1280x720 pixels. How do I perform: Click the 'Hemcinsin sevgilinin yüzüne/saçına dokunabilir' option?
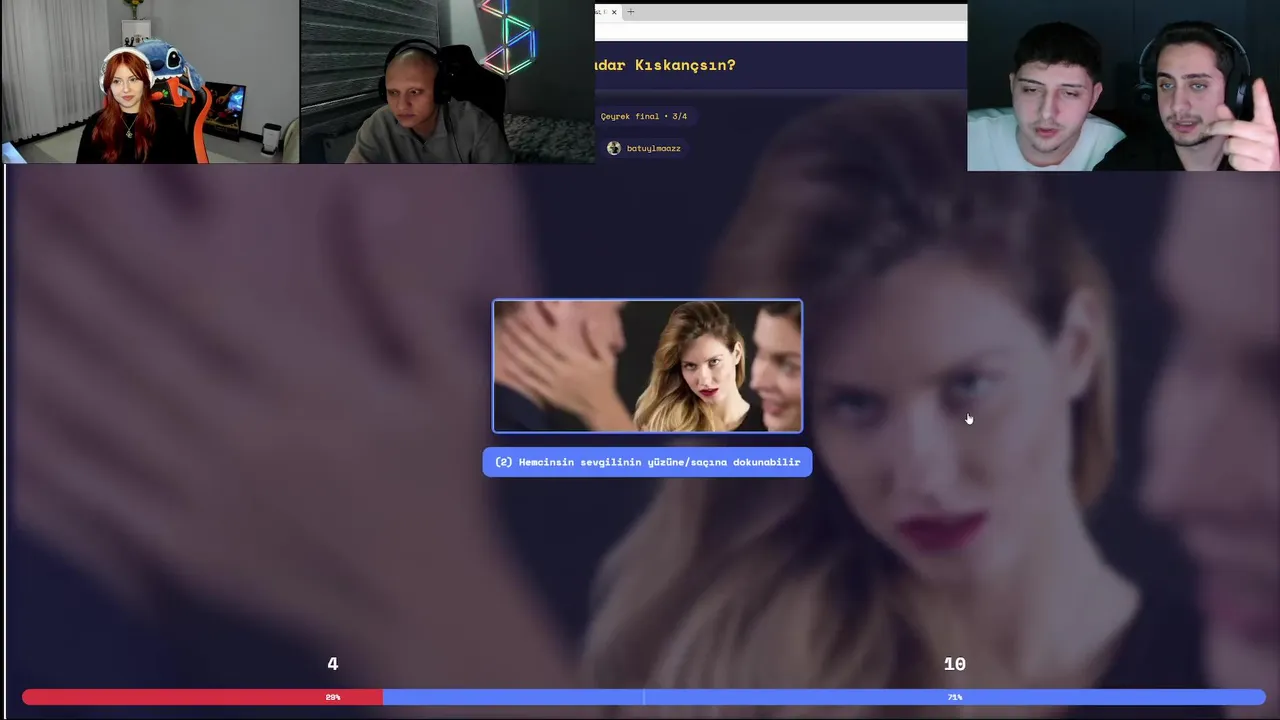tap(647, 462)
